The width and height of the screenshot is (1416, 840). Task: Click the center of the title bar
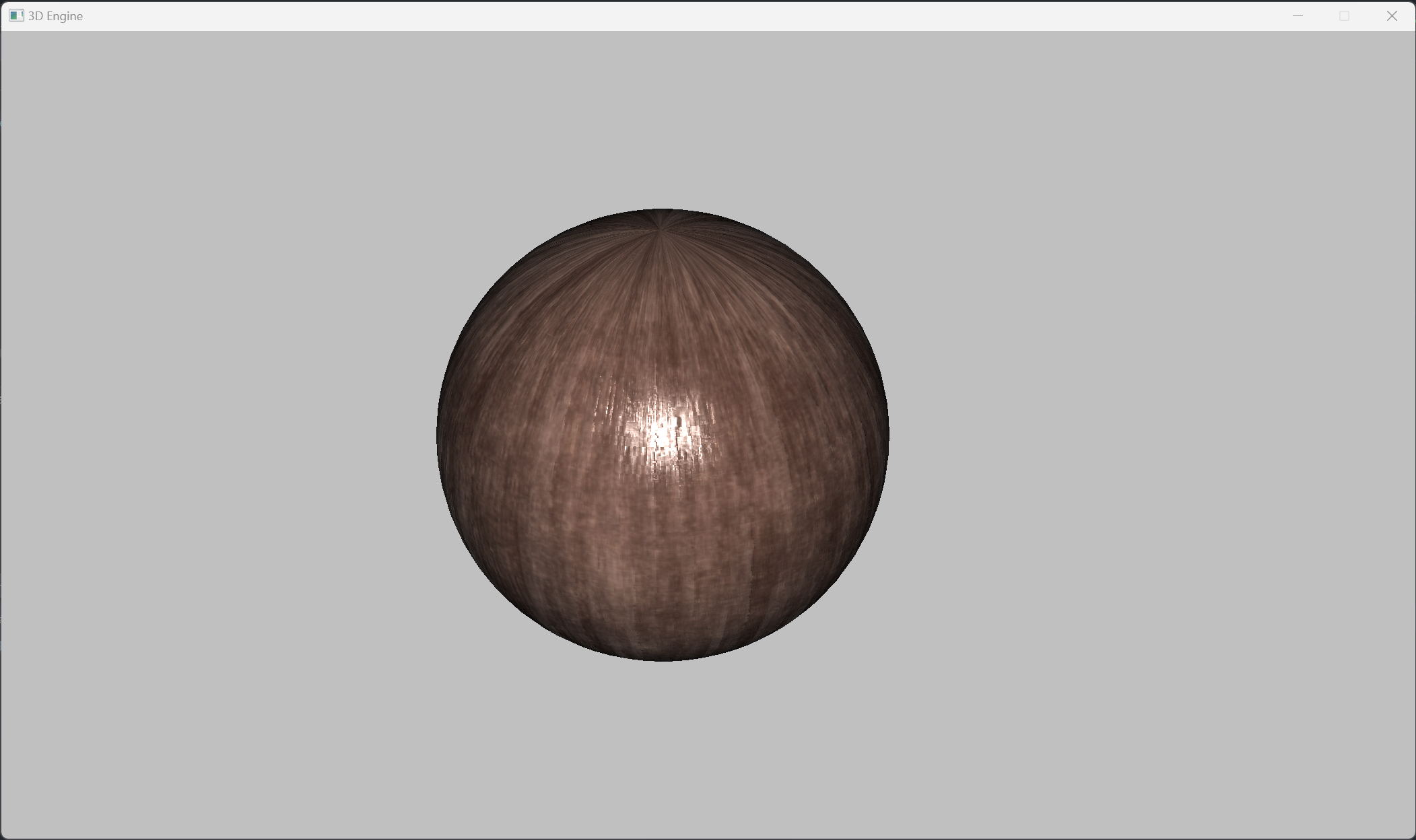coord(707,15)
